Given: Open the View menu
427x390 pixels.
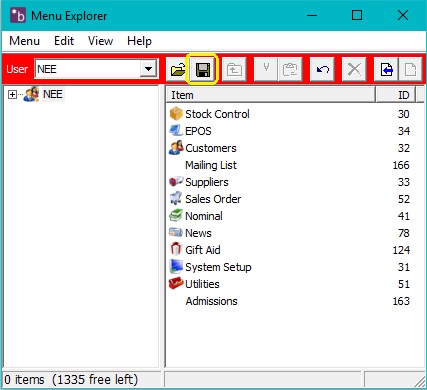Looking at the screenshot, I should (x=100, y=41).
